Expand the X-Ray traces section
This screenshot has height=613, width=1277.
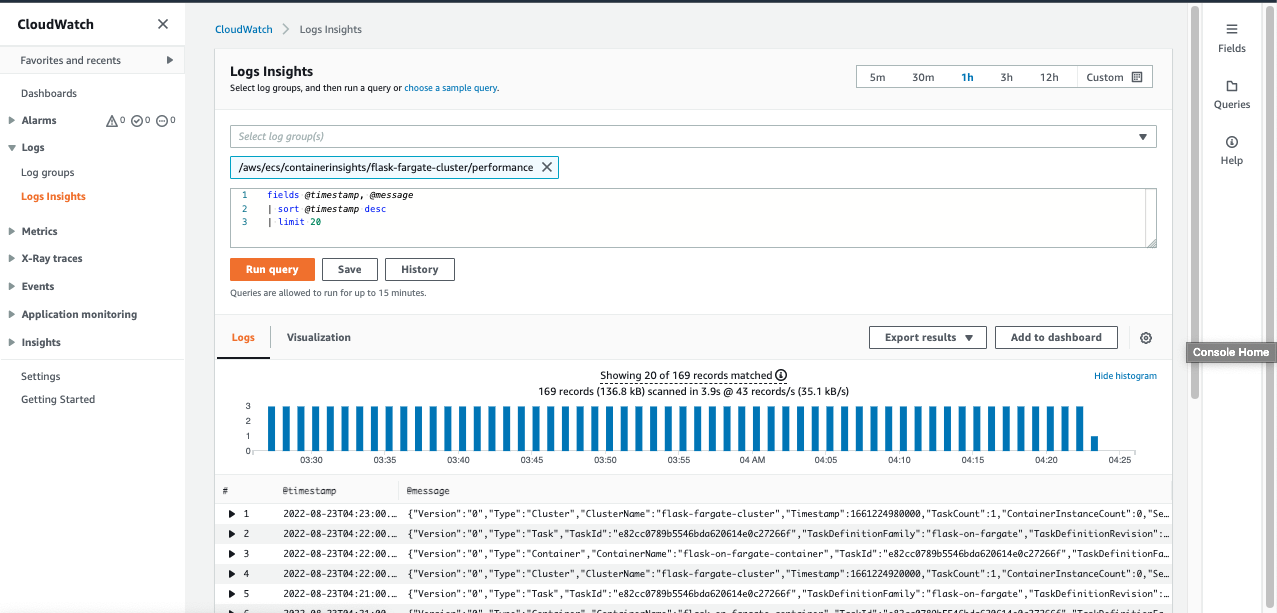pyautogui.click(x=12, y=258)
